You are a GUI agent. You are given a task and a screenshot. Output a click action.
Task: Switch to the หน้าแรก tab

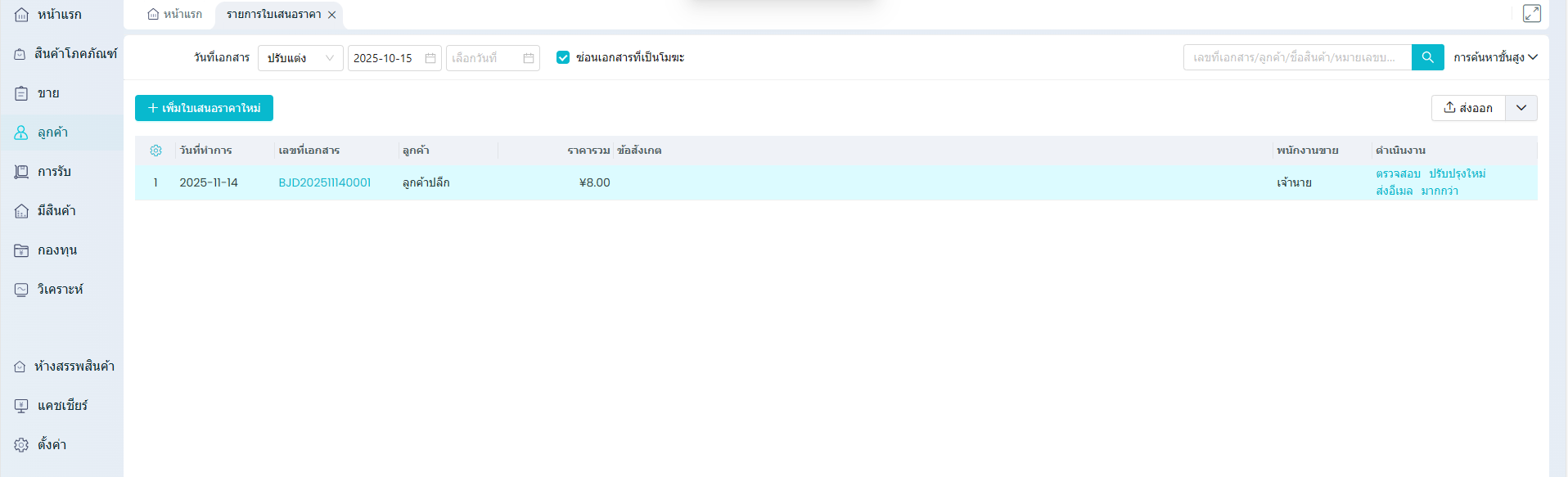click(x=174, y=15)
